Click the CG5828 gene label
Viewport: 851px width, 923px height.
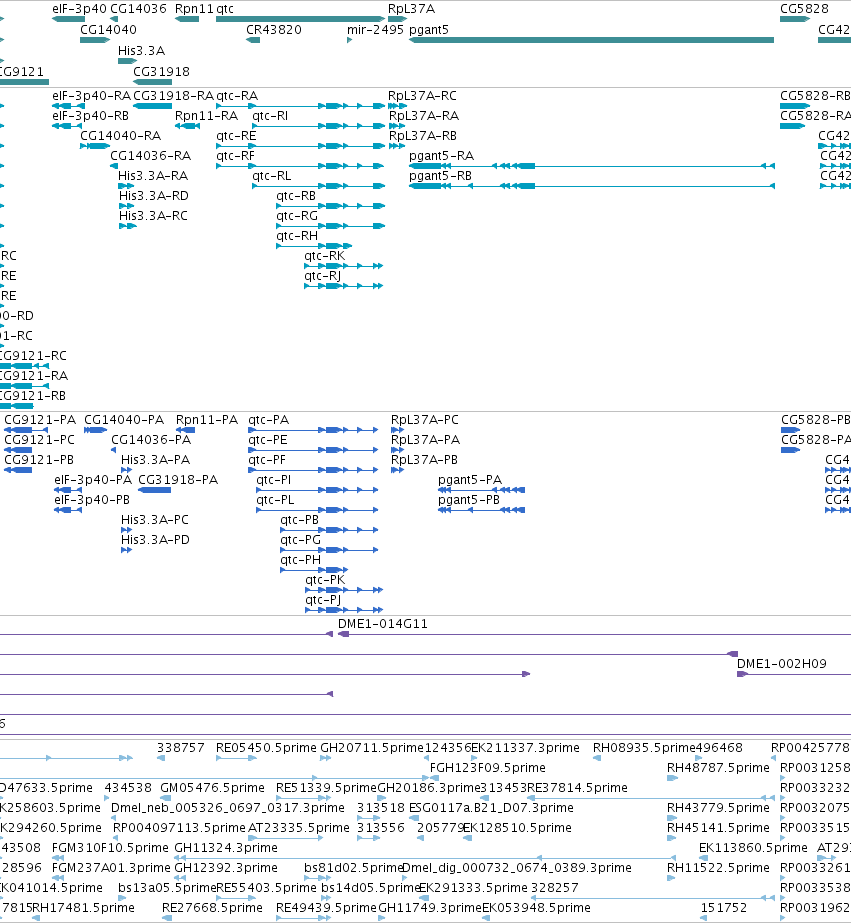click(x=804, y=9)
